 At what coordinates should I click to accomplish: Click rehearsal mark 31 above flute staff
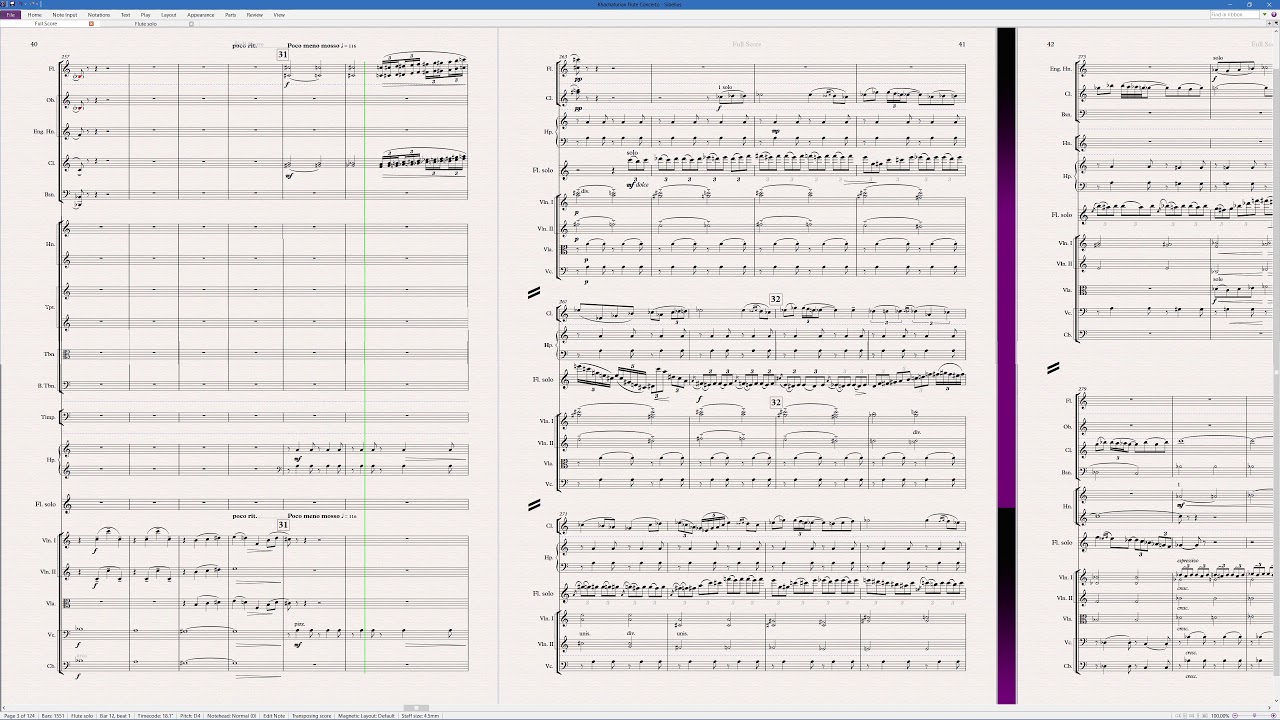(283, 54)
